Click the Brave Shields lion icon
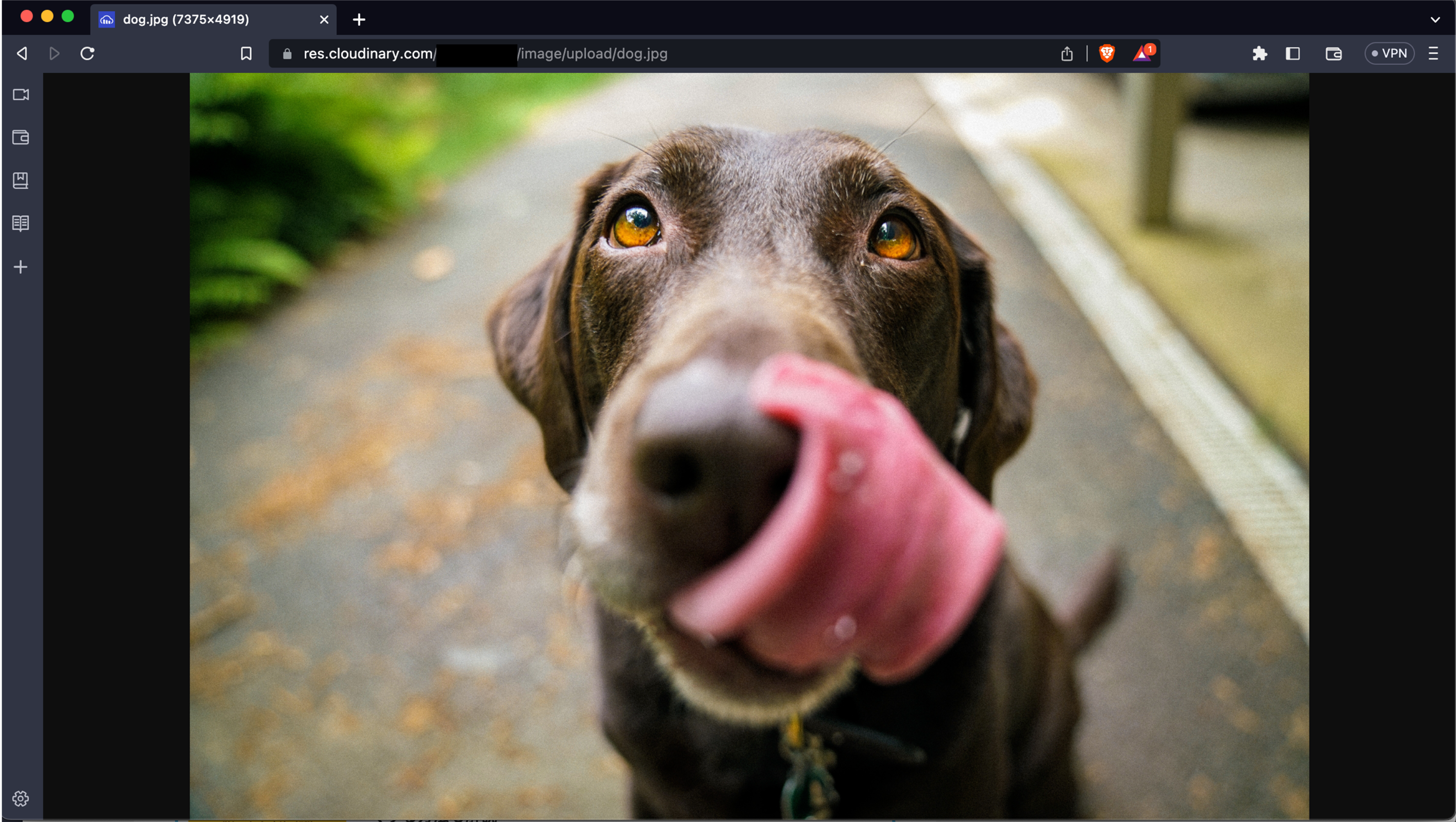 (1107, 53)
